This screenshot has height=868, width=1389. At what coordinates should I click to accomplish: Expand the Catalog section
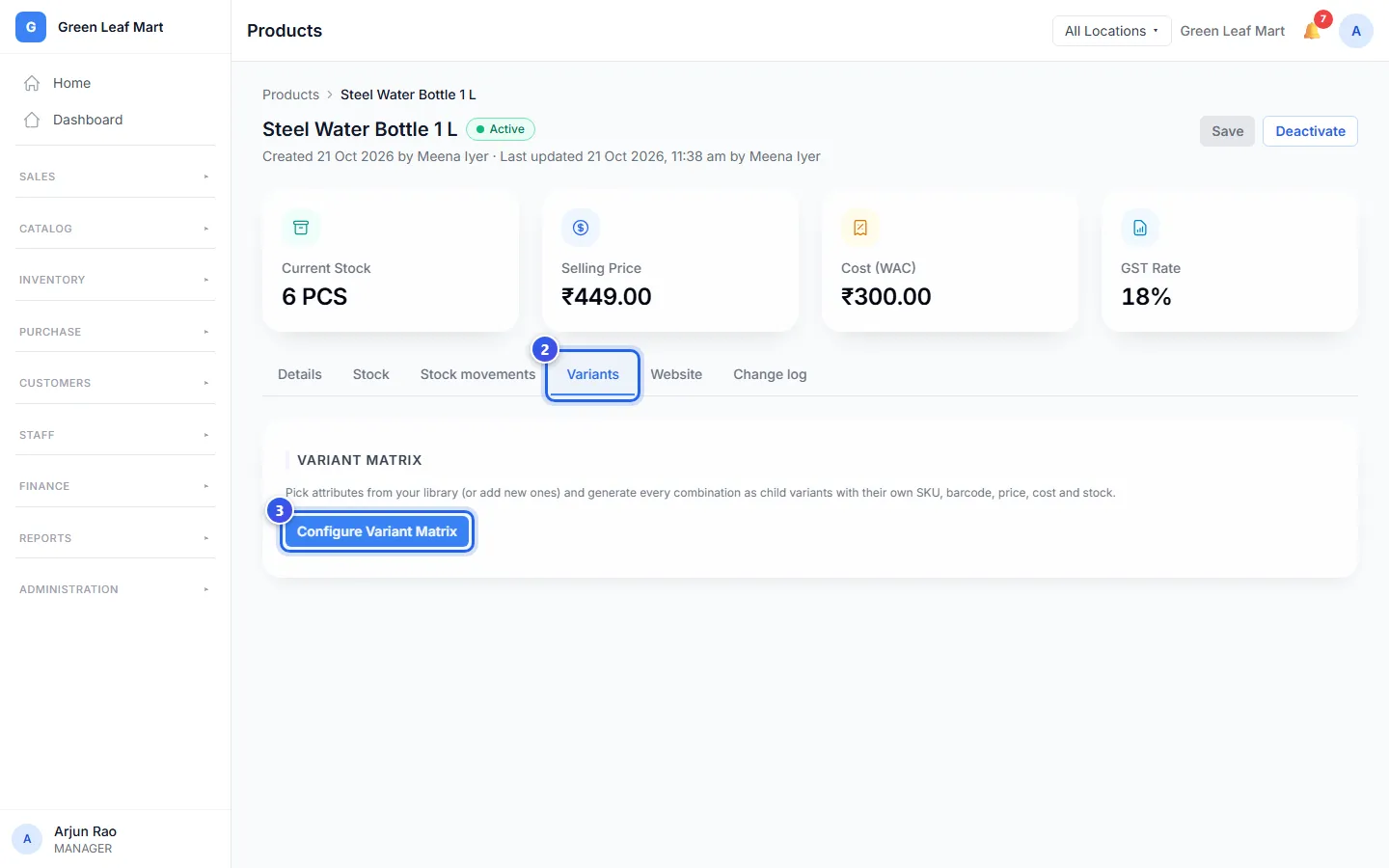click(115, 229)
